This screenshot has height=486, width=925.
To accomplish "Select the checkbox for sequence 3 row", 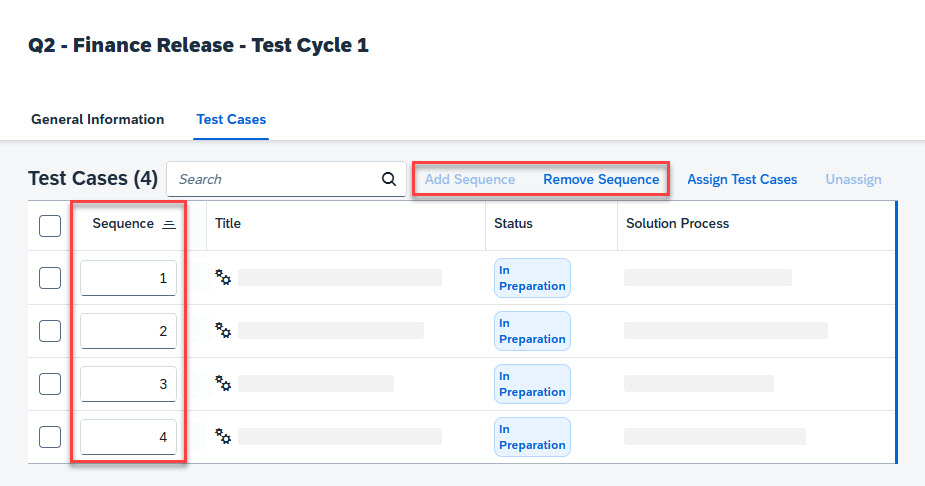I will click(50, 384).
